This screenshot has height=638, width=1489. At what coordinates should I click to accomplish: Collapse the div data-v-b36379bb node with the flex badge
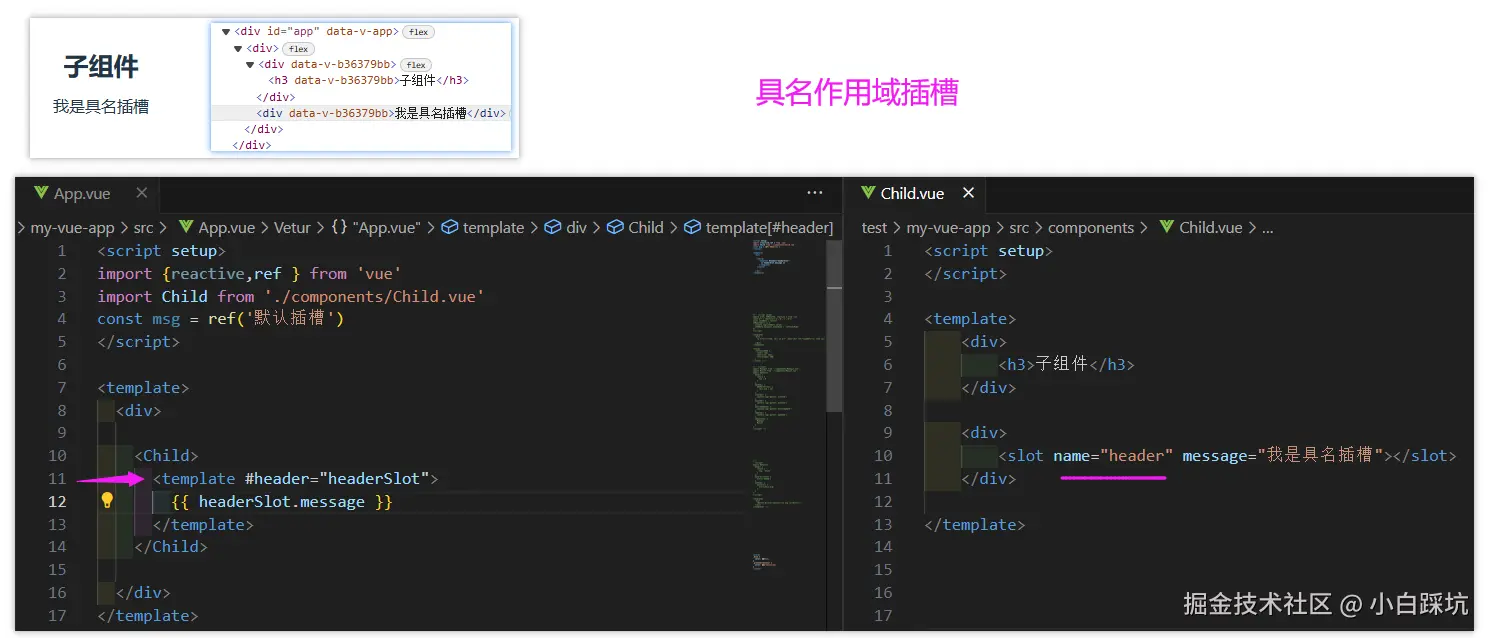click(250, 64)
